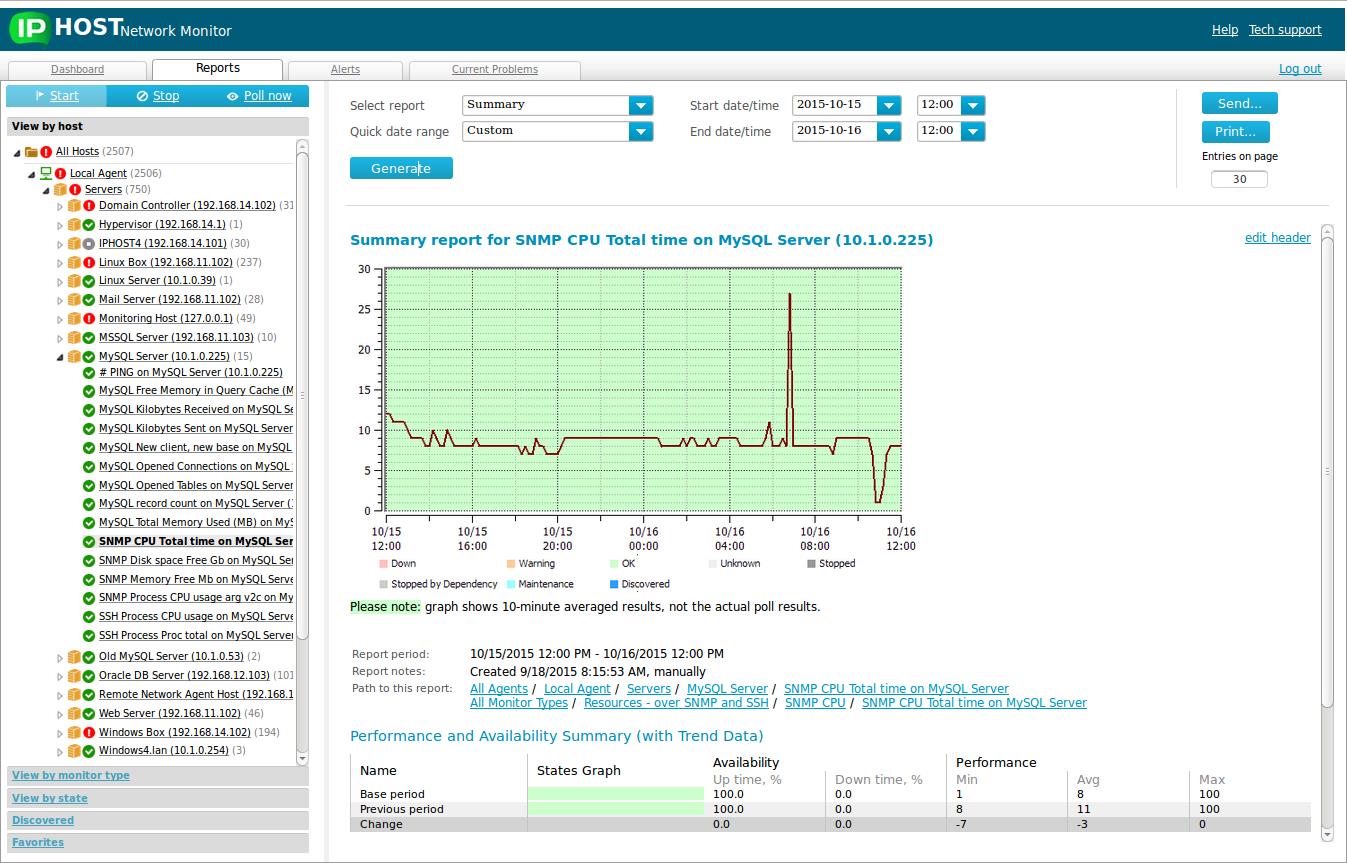The height and width of the screenshot is (863, 1347).
Task: Open the Select report dropdown
Action: pos(640,106)
